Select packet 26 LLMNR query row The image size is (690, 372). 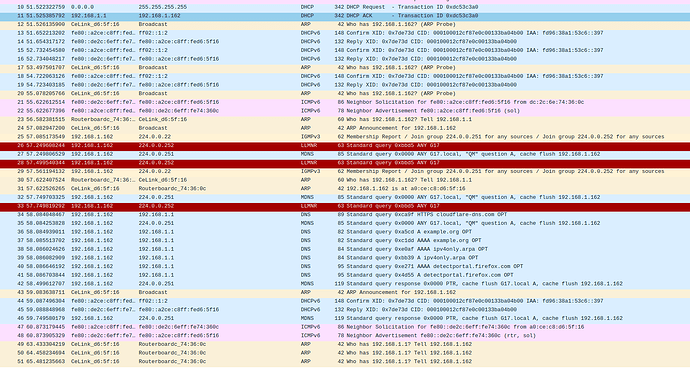coord(345,146)
